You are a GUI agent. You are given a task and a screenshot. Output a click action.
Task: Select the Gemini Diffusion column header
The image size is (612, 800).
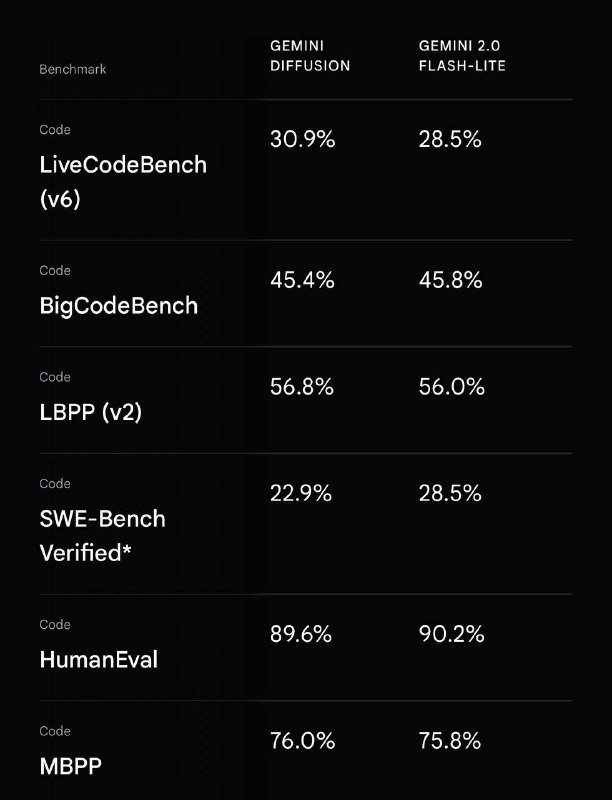tap(310, 56)
